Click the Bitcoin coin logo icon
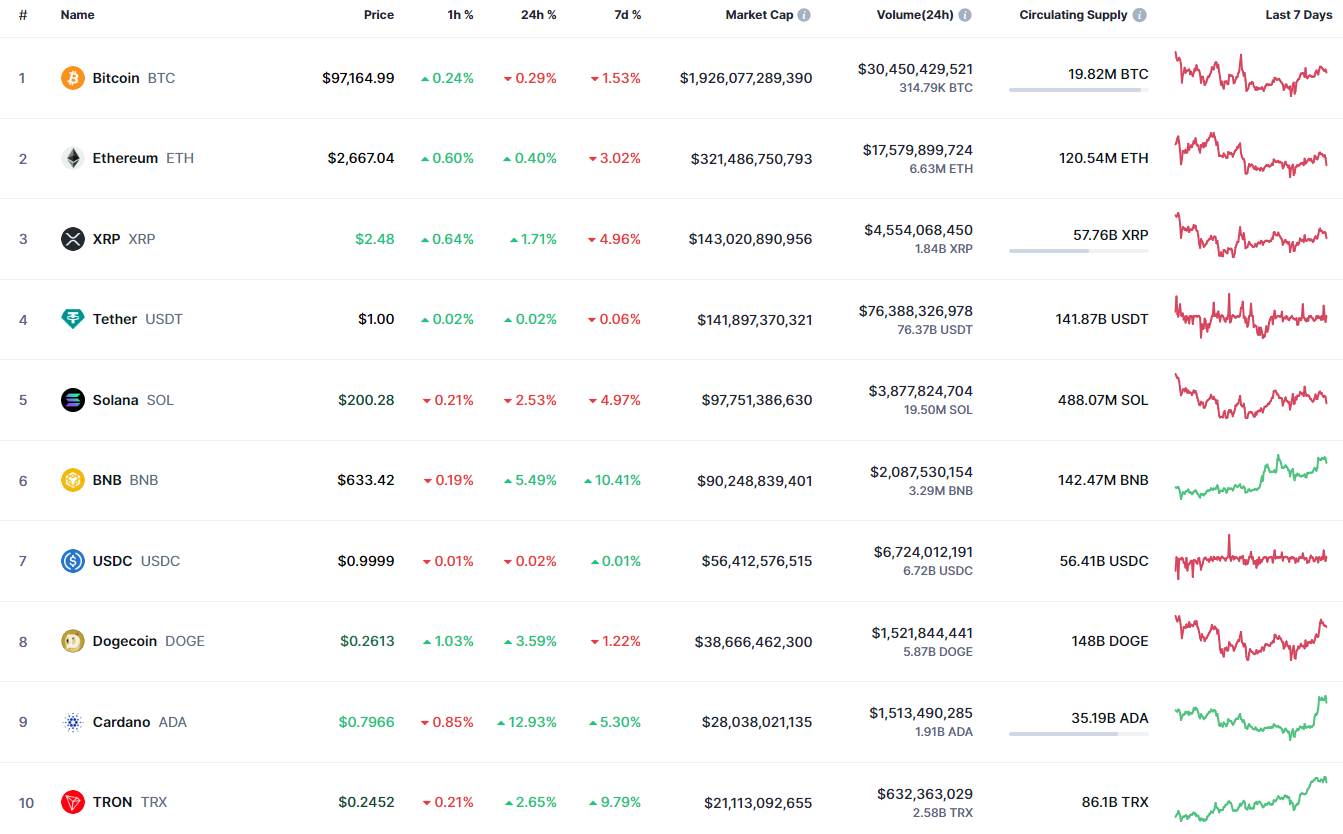The width and height of the screenshot is (1343, 834). point(73,78)
